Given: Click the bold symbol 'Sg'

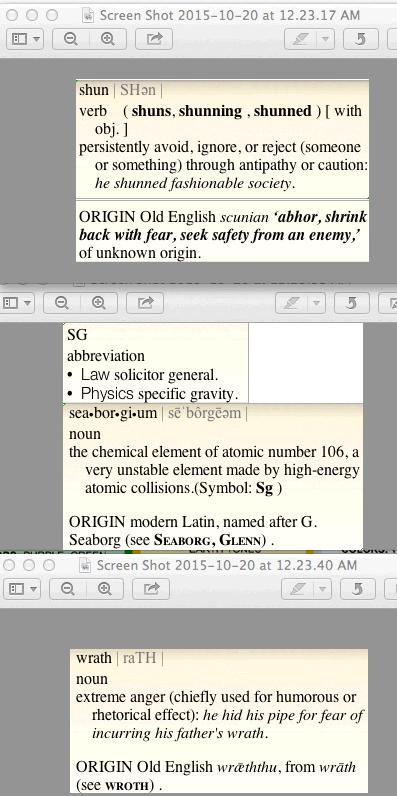Looking at the screenshot, I should (264, 488).
